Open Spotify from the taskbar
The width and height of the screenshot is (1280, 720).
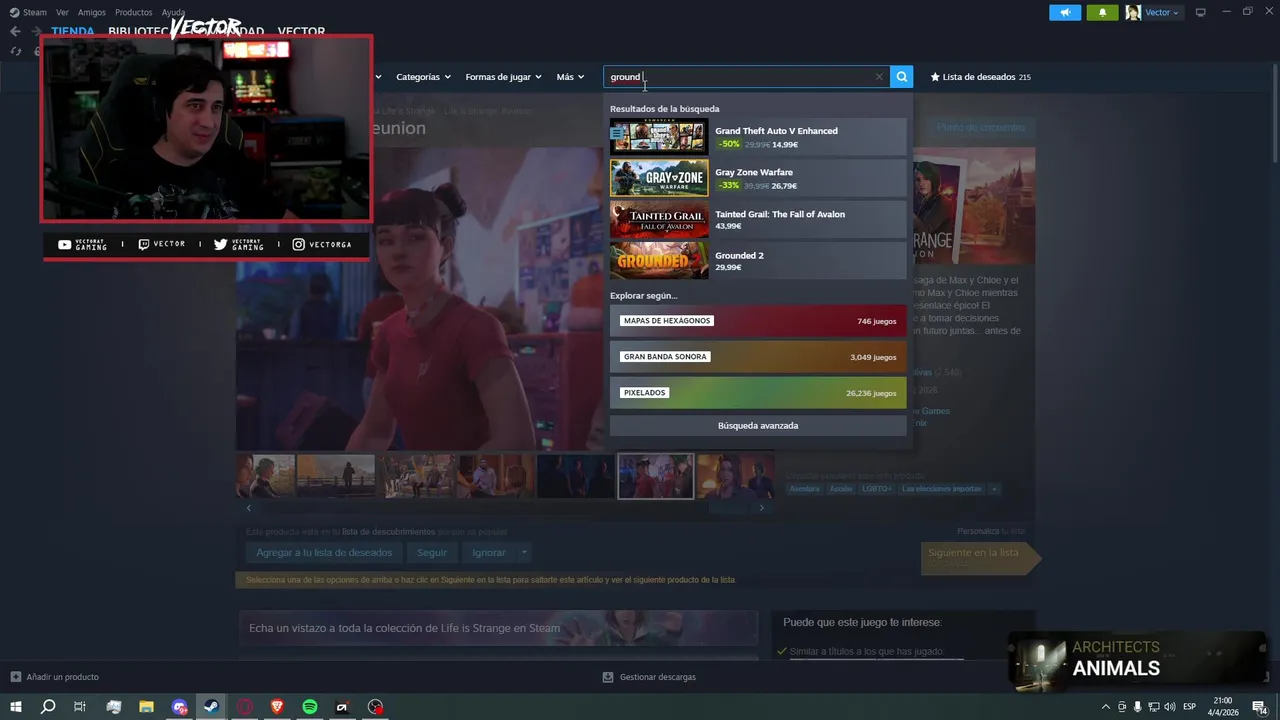click(x=310, y=707)
